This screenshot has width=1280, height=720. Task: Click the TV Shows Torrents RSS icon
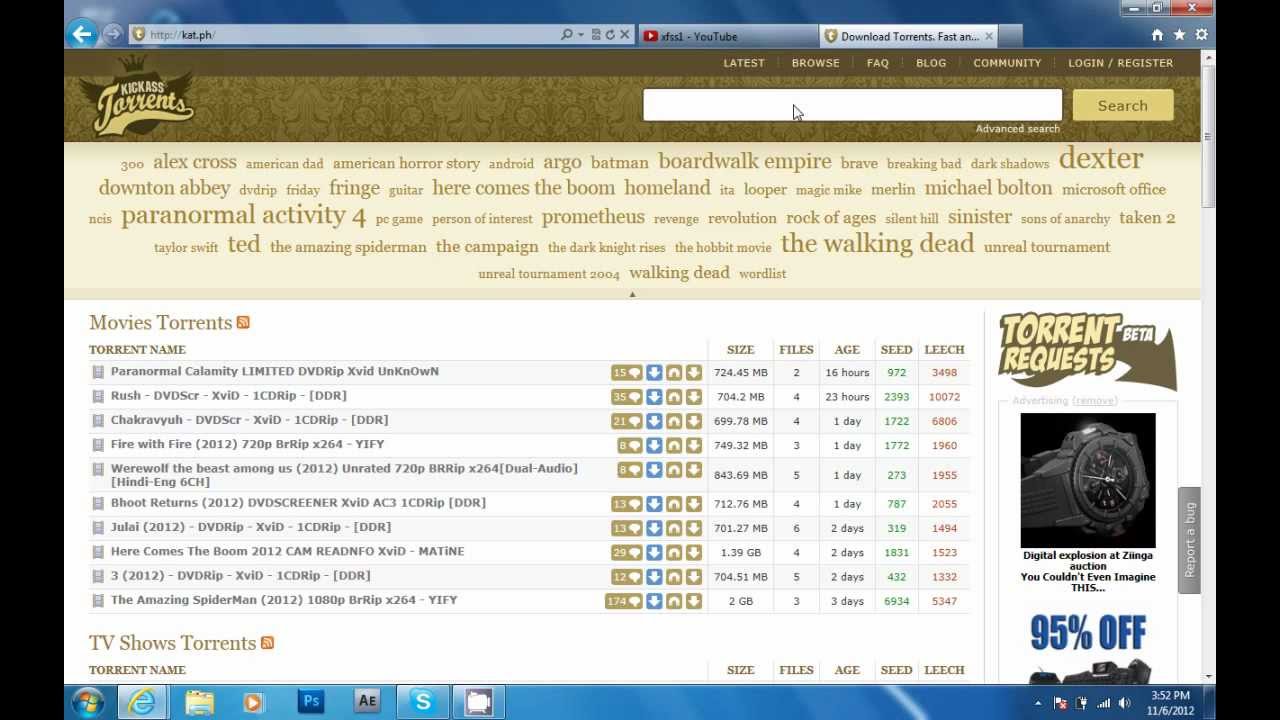tap(267, 642)
